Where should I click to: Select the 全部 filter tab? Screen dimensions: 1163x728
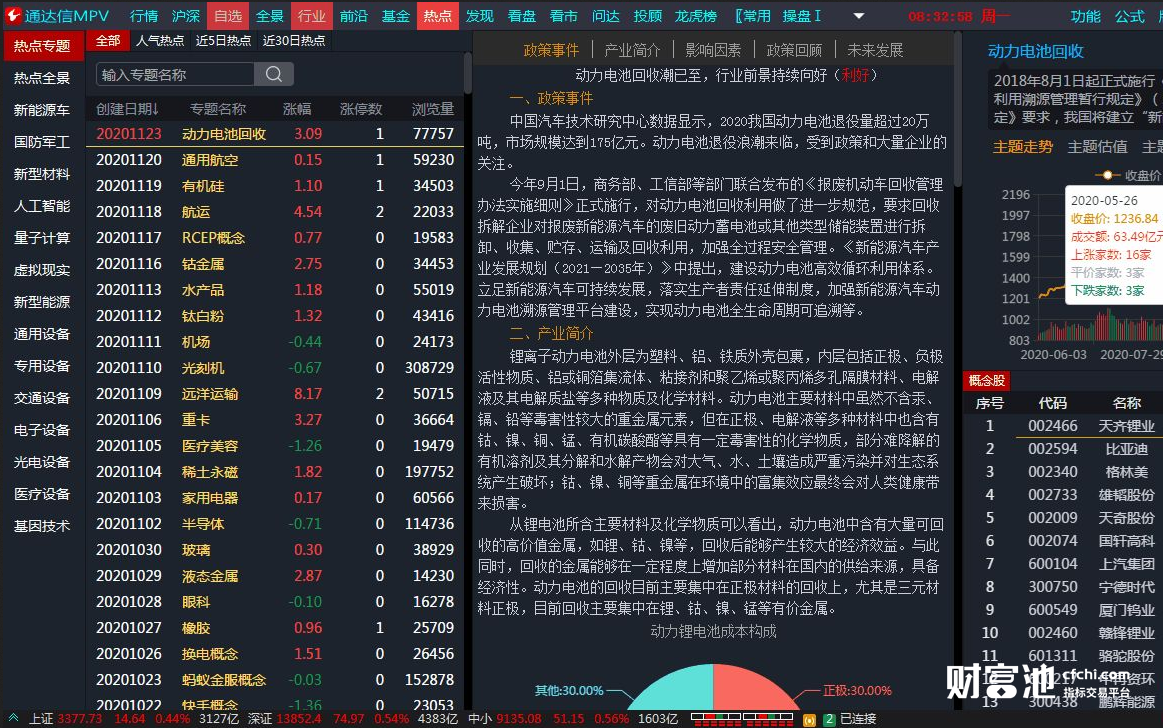click(108, 41)
